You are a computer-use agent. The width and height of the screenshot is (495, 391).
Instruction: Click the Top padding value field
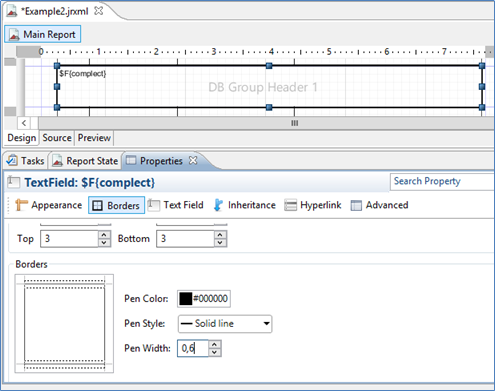point(70,239)
